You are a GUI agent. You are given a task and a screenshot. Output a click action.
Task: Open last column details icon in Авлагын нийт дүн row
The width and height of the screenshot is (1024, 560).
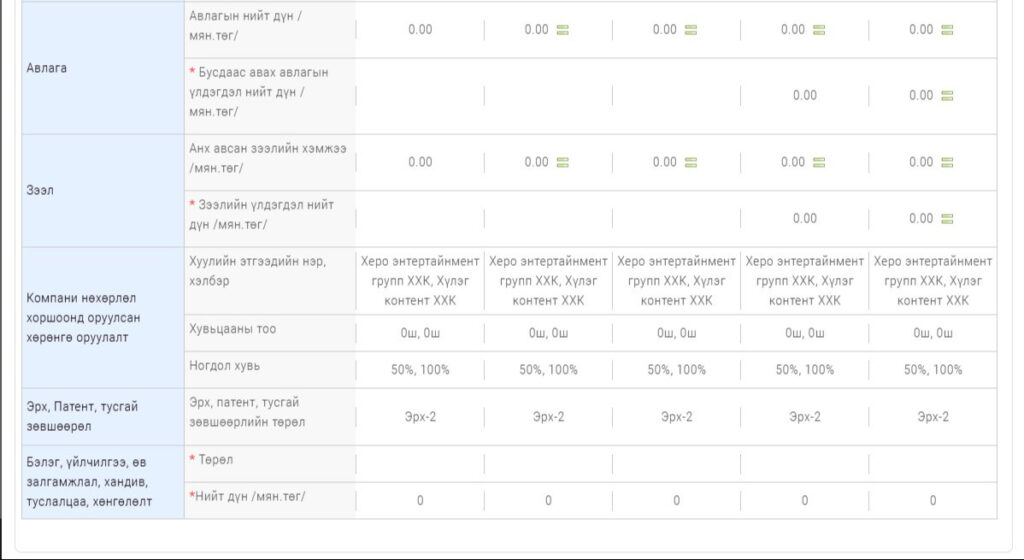coord(947,30)
